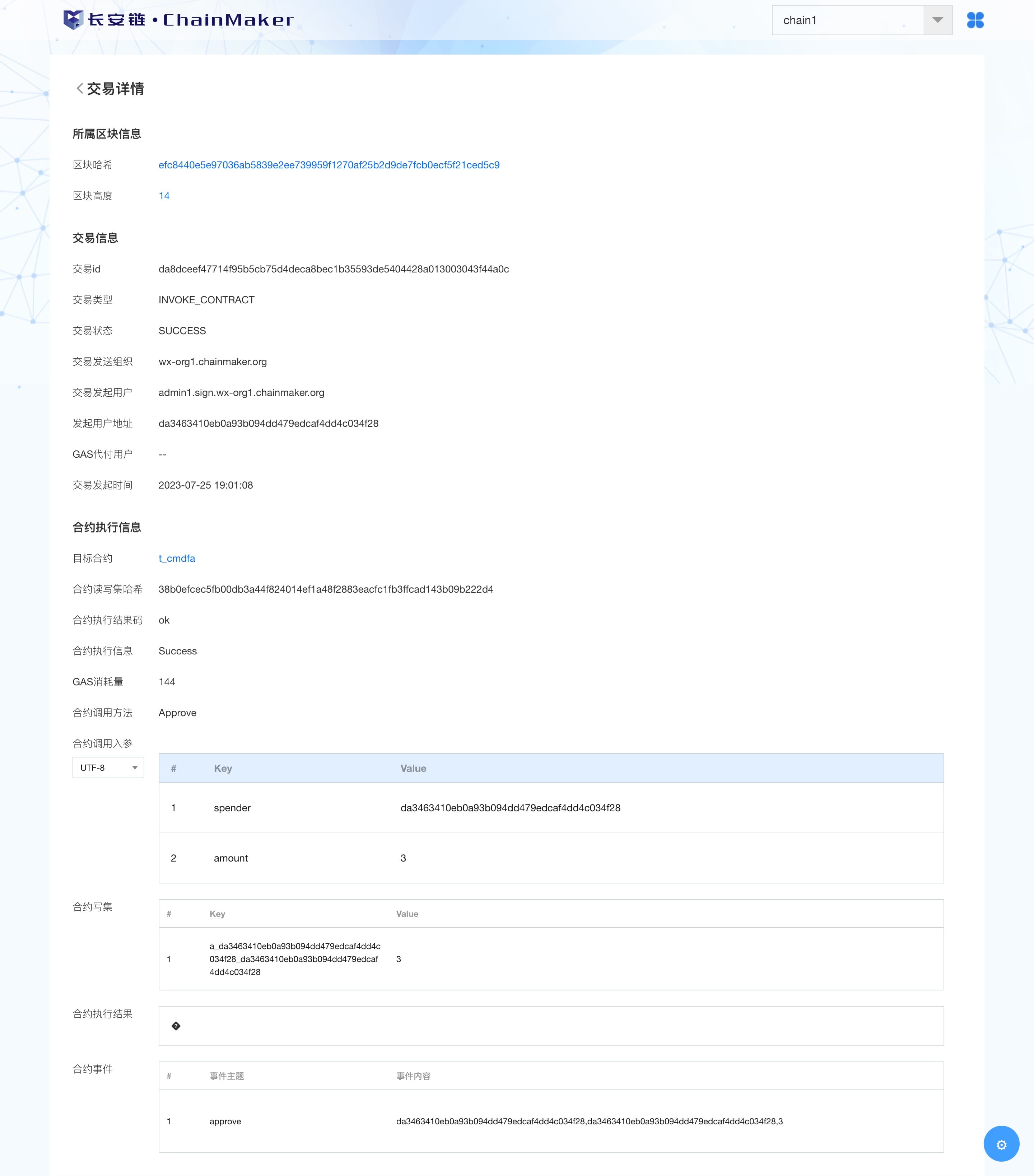Click the transaction id hash text
The image size is (1034, 1176).
coord(333,269)
